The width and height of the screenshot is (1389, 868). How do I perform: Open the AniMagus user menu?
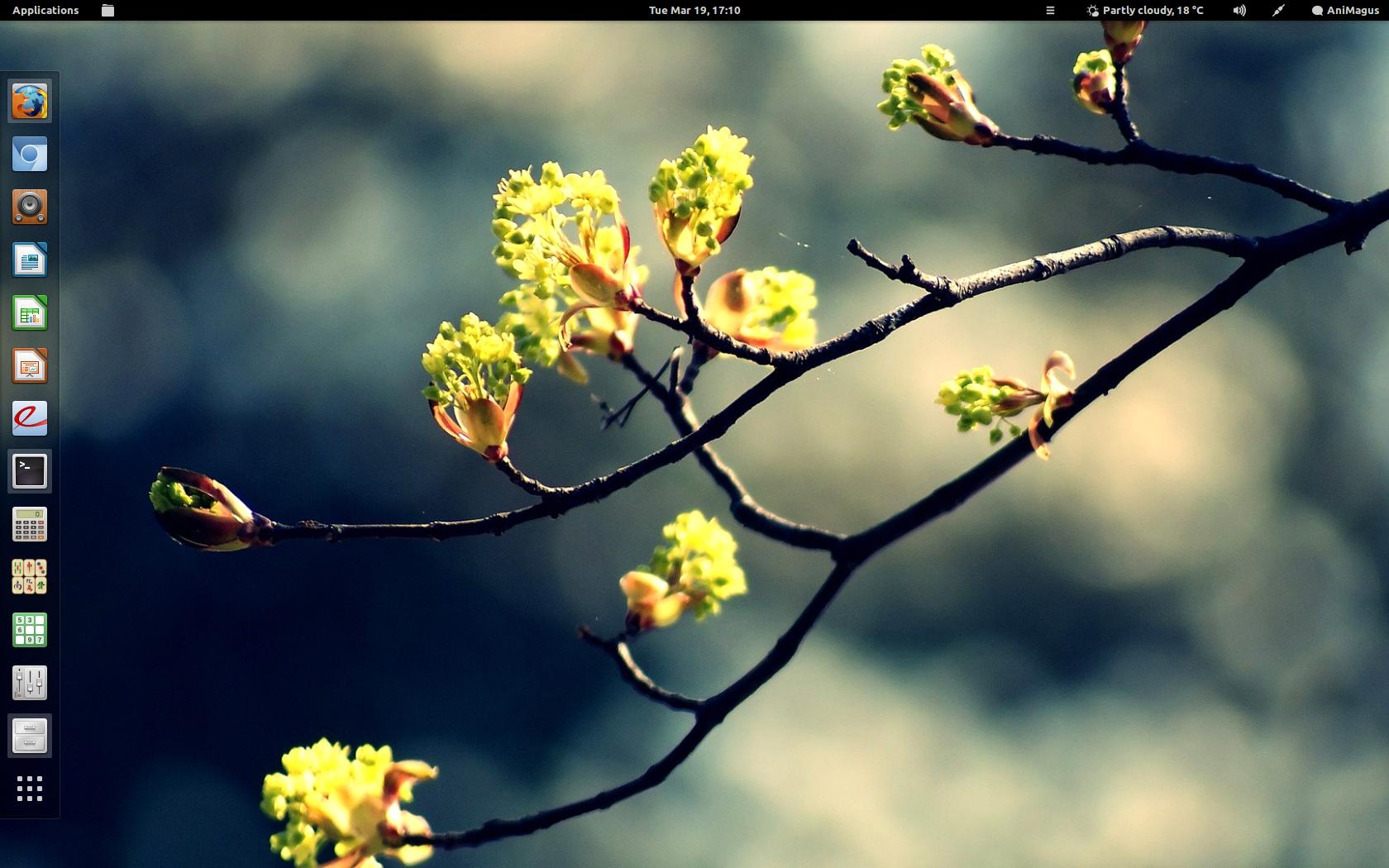(x=1344, y=10)
